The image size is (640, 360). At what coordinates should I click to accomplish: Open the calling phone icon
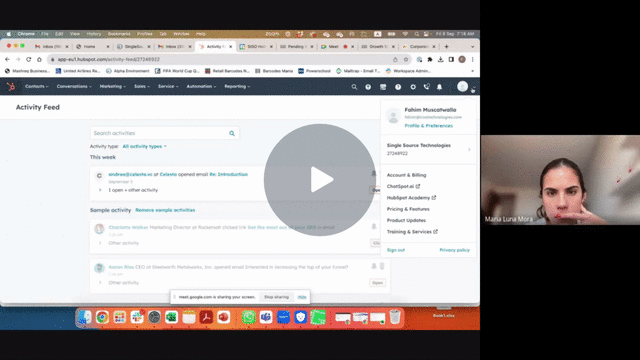pos(427,87)
